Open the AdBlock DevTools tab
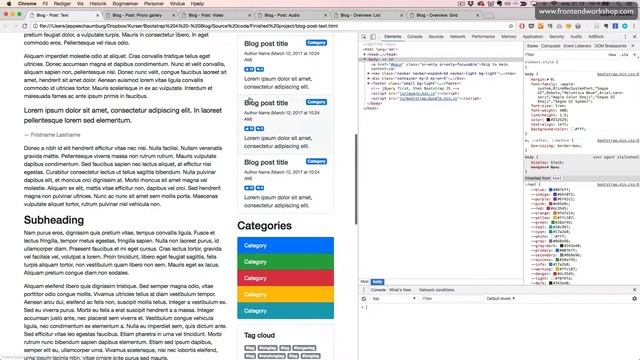Viewport: 640px width, 360px height. click(596, 37)
